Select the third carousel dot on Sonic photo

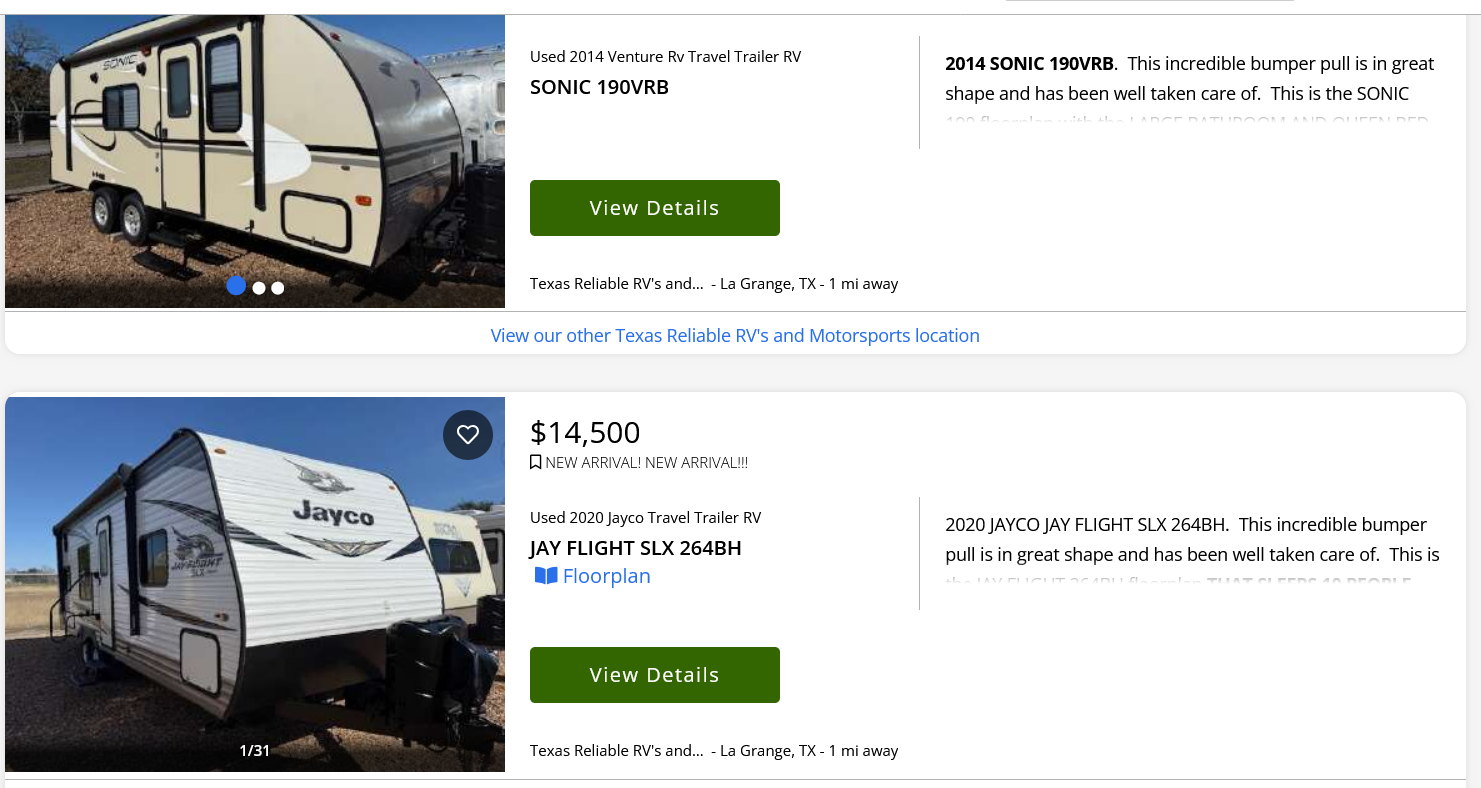(x=278, y=288)
